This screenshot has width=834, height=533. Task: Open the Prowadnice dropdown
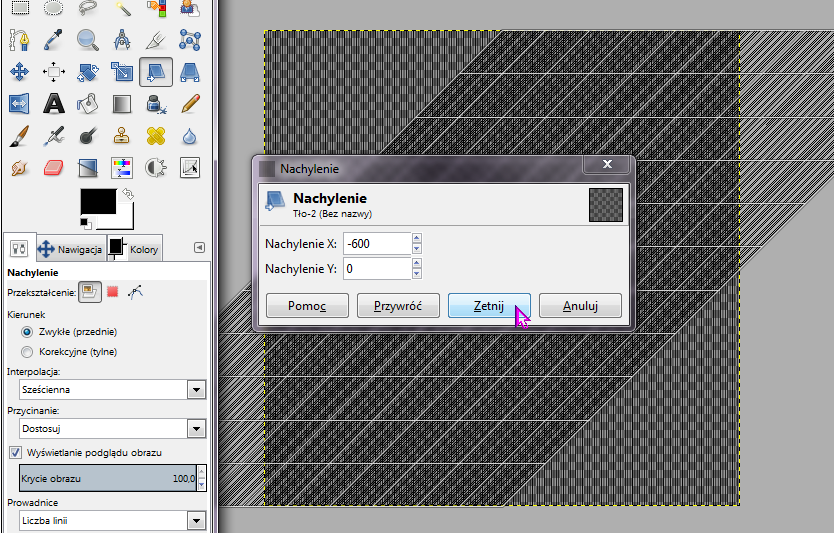(112, 520)
